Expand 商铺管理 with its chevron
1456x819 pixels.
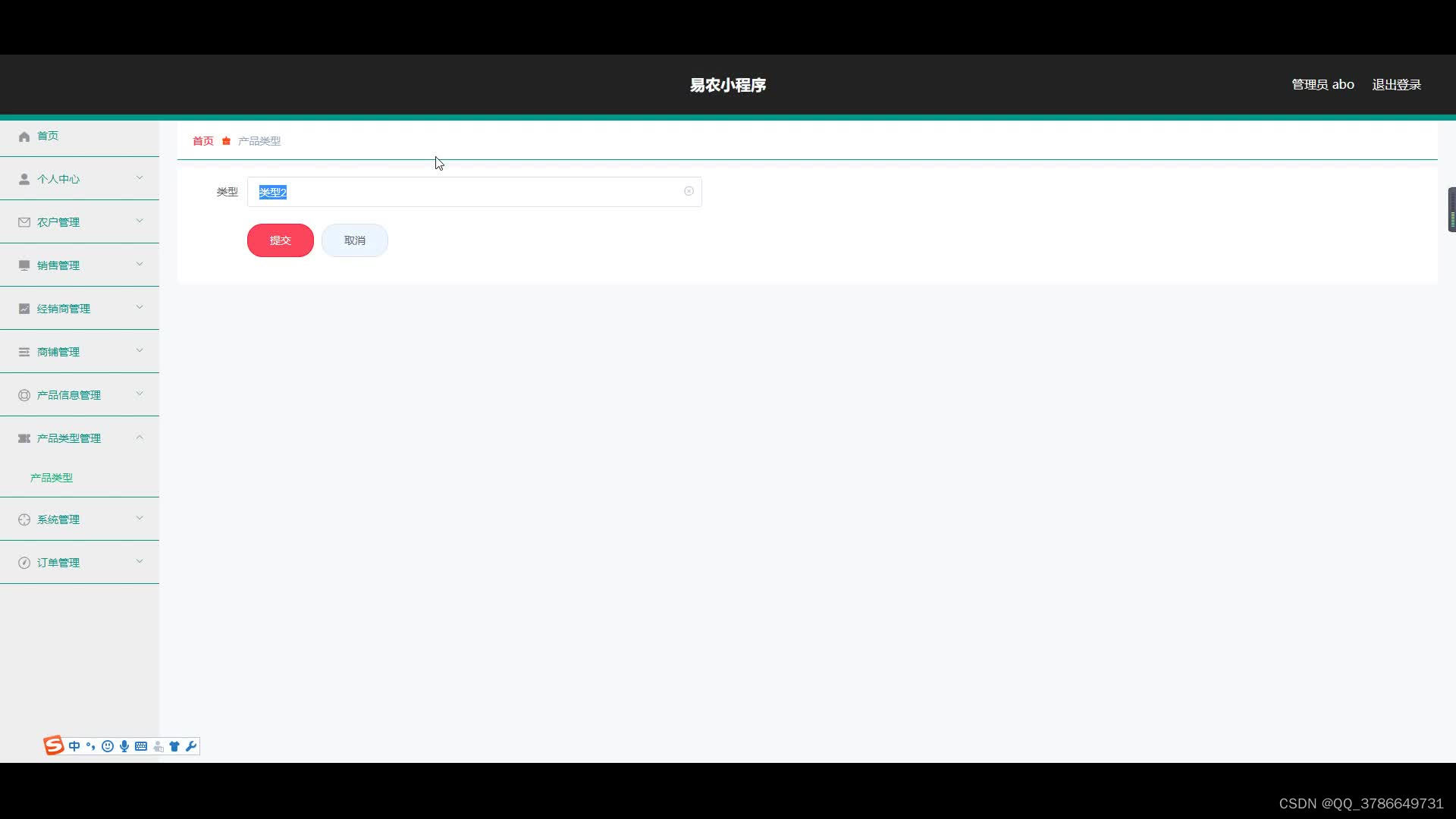coord(140,351)
